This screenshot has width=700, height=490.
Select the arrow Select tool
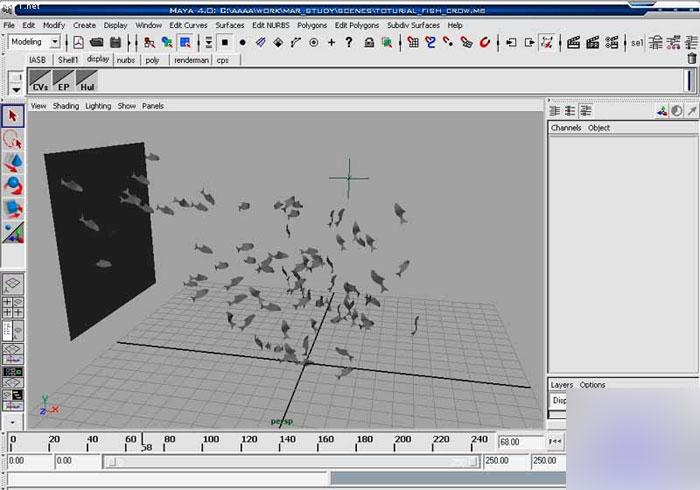coord(13,117)
